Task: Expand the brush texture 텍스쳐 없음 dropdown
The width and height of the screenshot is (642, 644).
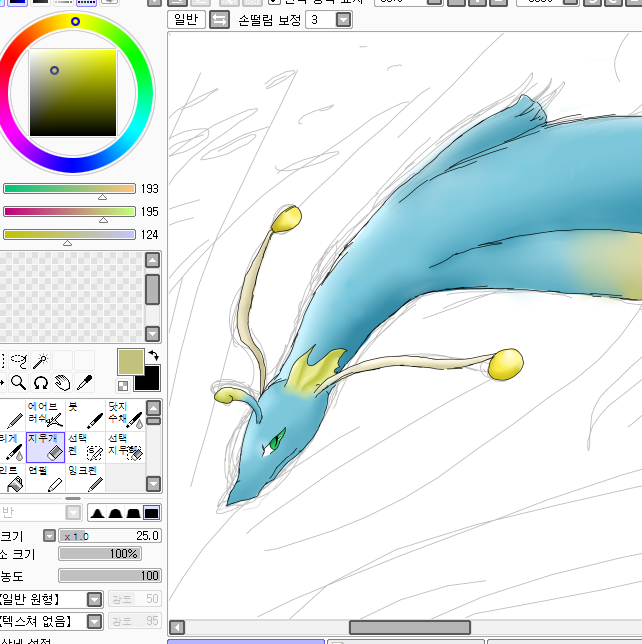Action: [94, 622]
